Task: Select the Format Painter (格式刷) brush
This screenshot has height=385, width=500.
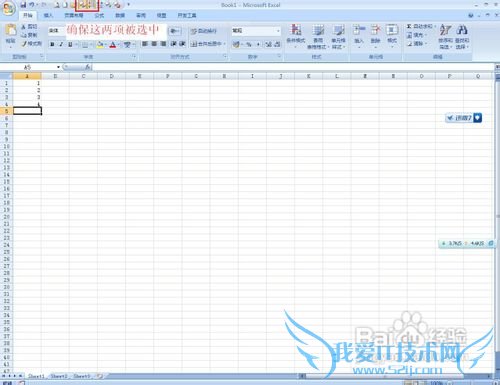Action: (32, 44)
